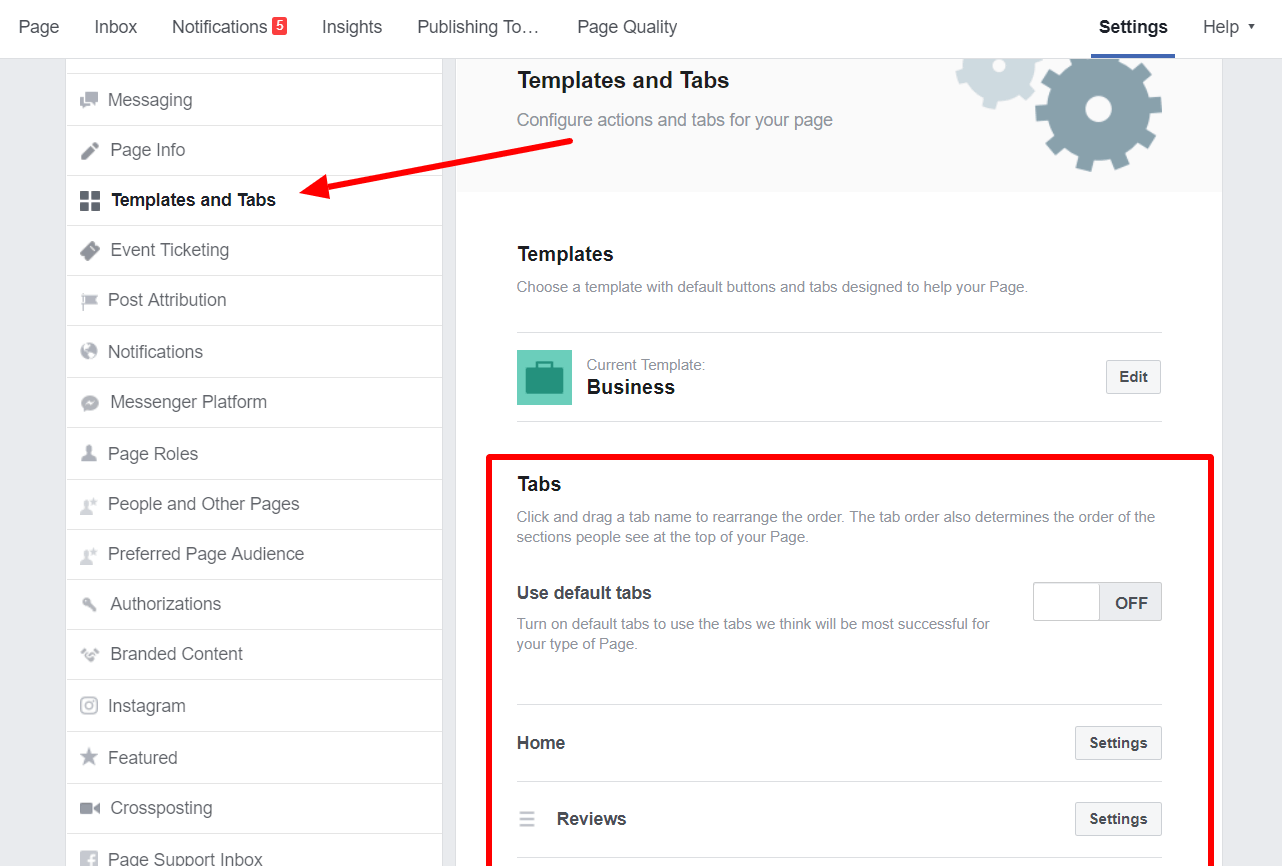Switch to the Insights tab

[352, 27]
